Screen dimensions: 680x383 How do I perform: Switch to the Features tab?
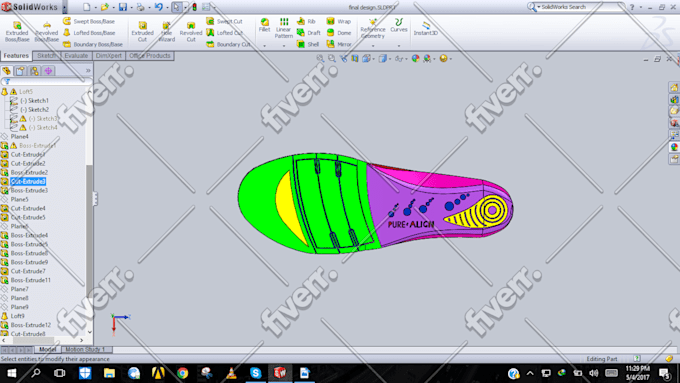click(16, 56)
